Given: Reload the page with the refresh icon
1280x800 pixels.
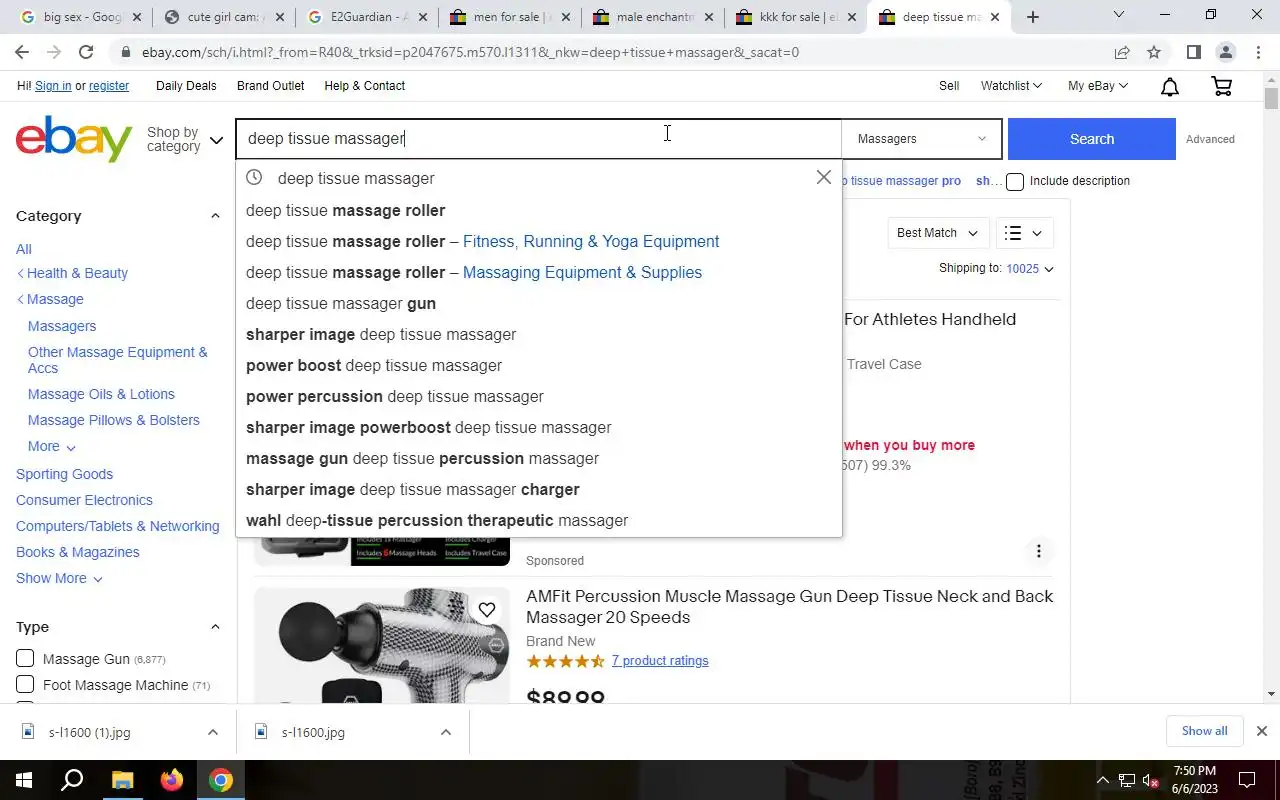Looking at the screenshot, I should click(x=86, y=52).
